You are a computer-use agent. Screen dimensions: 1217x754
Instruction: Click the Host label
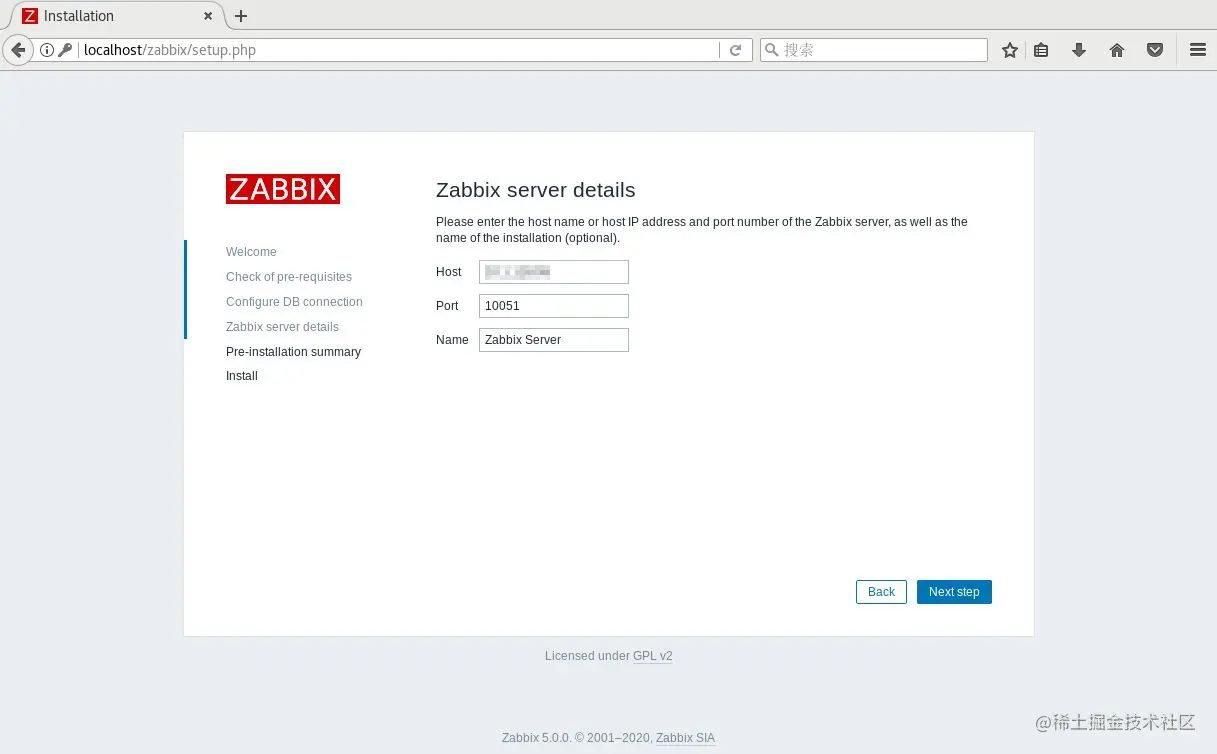point(449,272)
